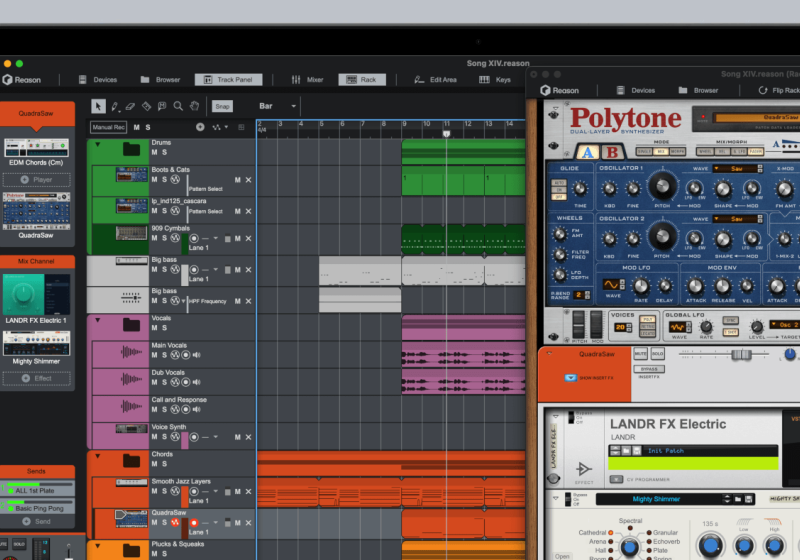Image resolution: width=800 pixels, height=560 pixels.
Task: Select the arrow selection tool
Action: [98, 106]
